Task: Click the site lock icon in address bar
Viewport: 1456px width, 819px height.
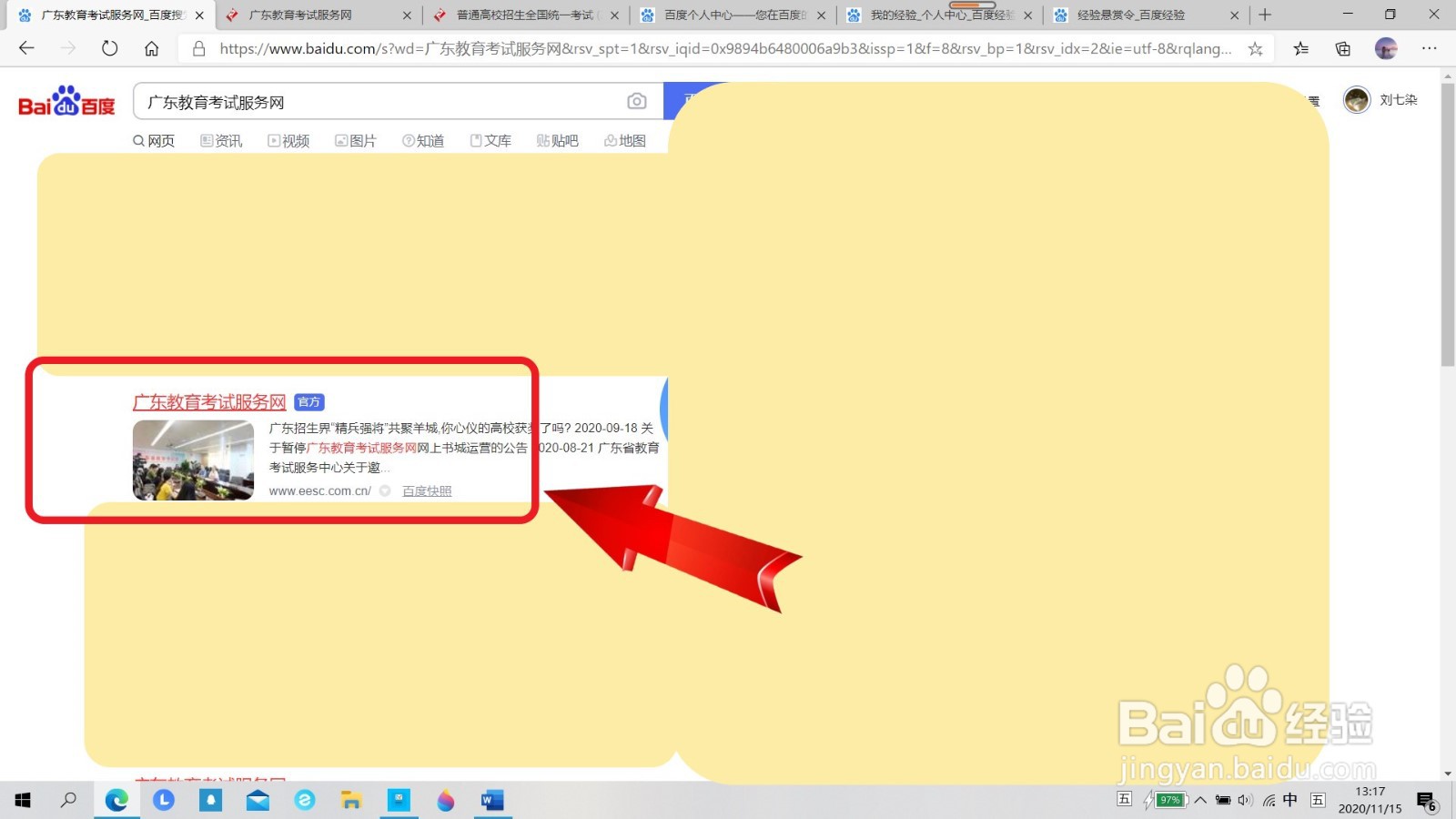Action: pos(198,49)
